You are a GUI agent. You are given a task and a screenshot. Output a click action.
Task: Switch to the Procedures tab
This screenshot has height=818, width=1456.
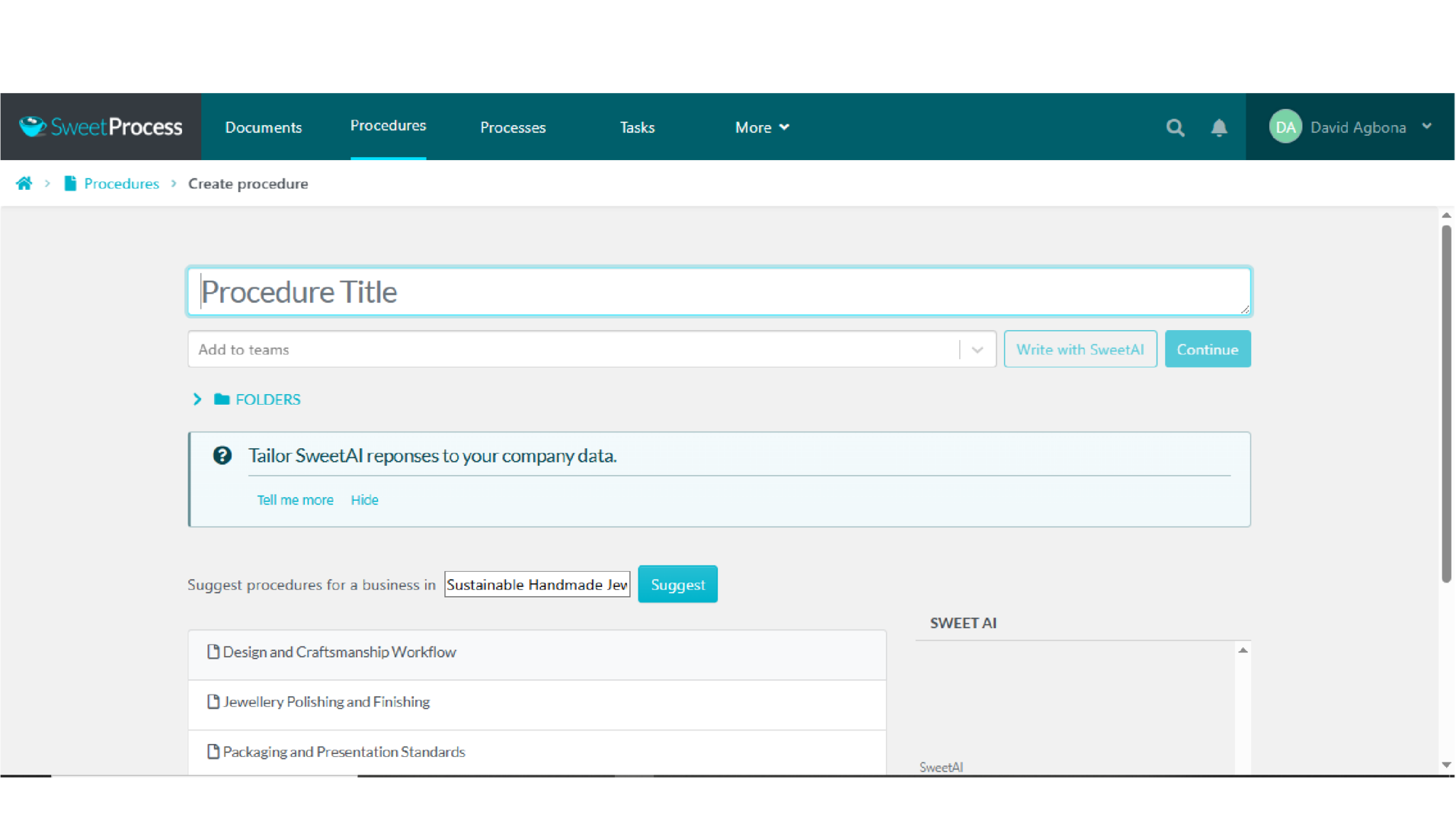tap(388, 126)
